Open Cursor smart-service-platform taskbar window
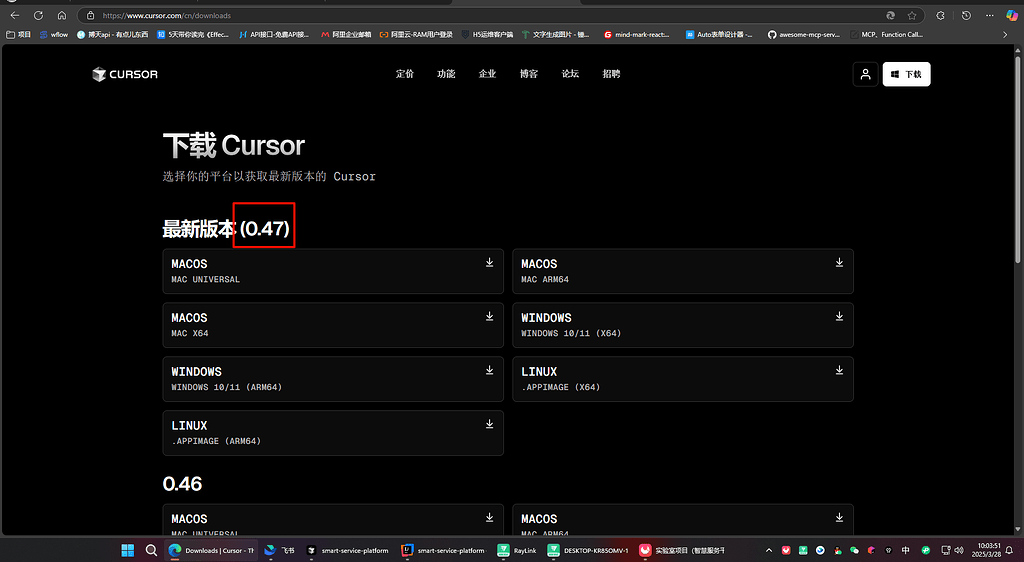The width and height of the screenshot is (1024, 562). pyautogui.click(x=347, y=550)
